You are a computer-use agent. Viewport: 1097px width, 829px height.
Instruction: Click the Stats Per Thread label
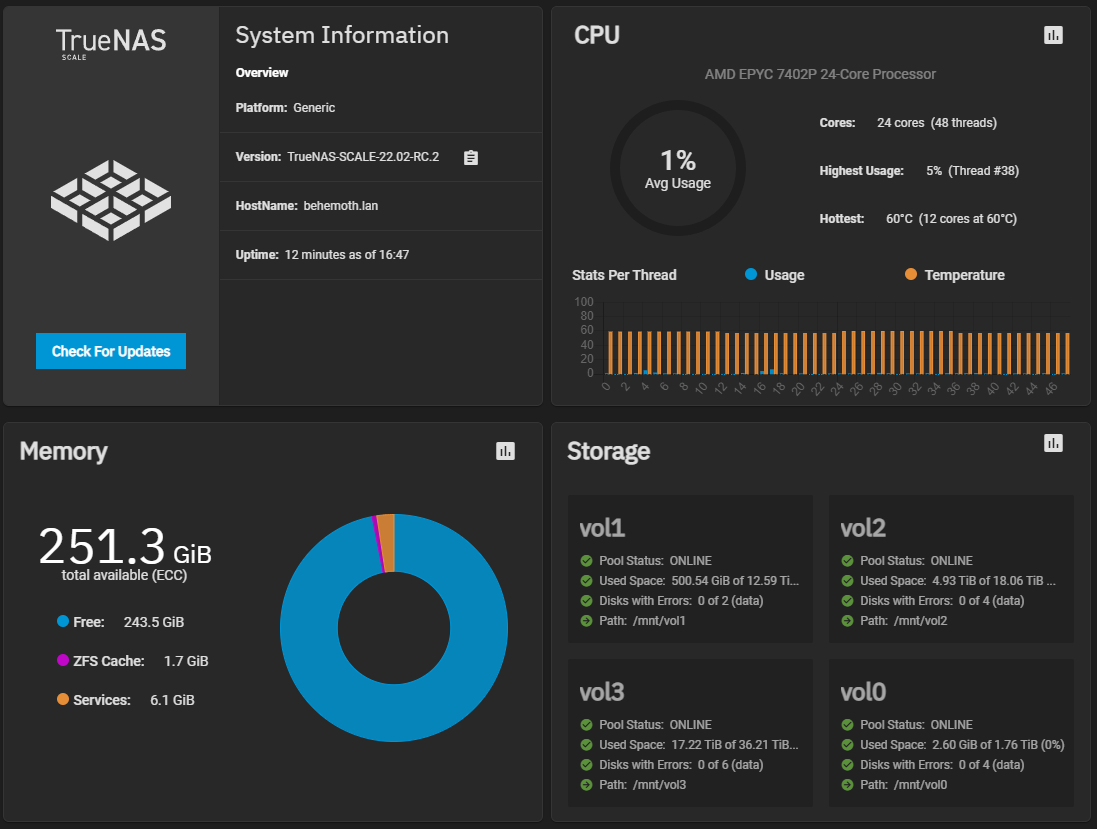point(624,275)
